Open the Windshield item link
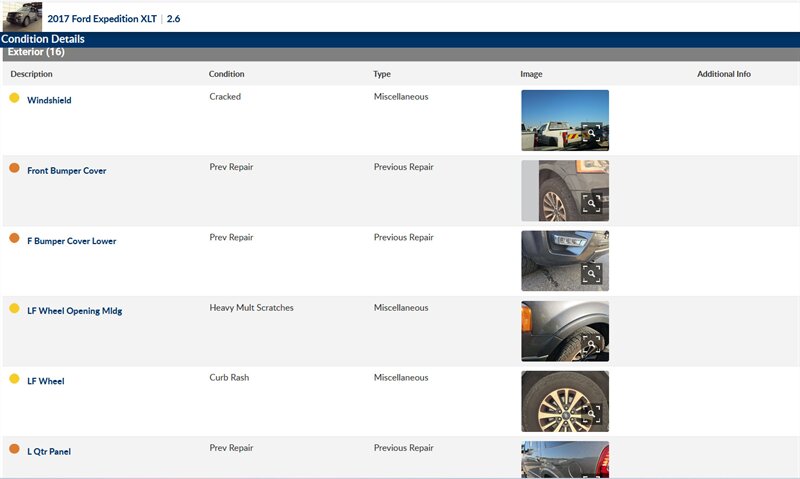This screenshot has width=800, height=479. click(x=49, y=100)
